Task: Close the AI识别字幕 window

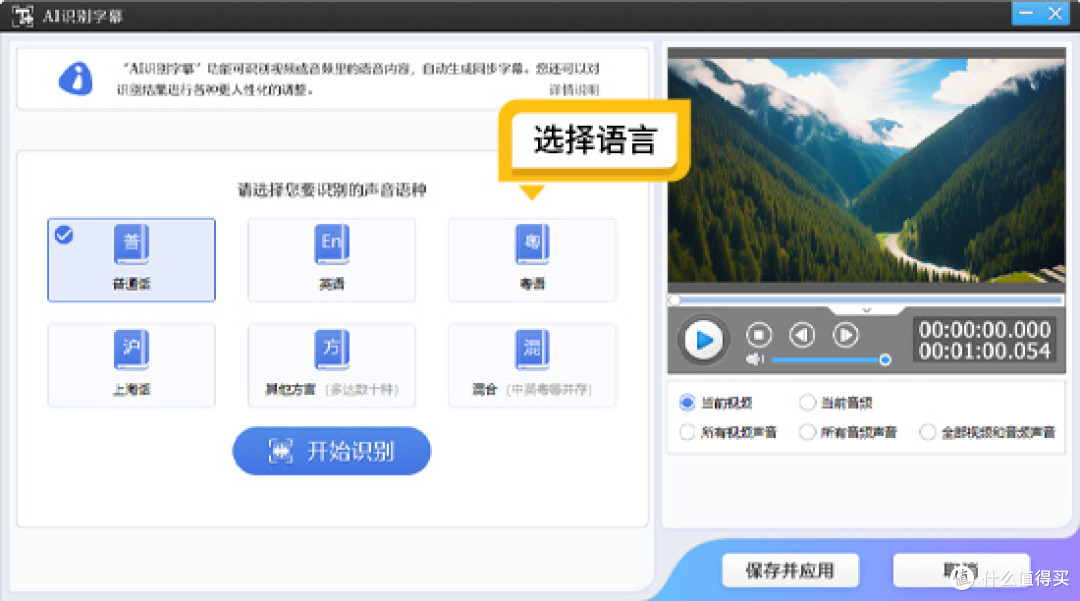Action: pyautogui.click(x=1055, y=13)
